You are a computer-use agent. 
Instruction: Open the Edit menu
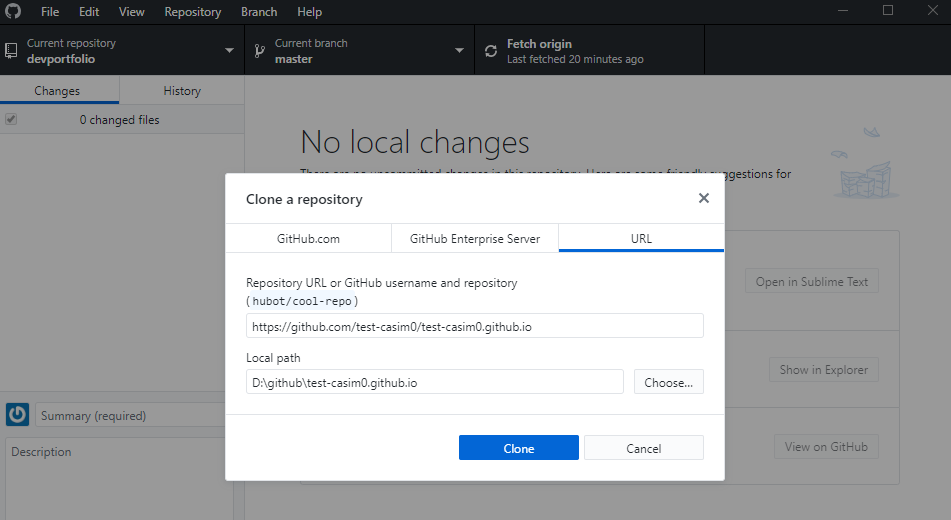coord(89,12)
